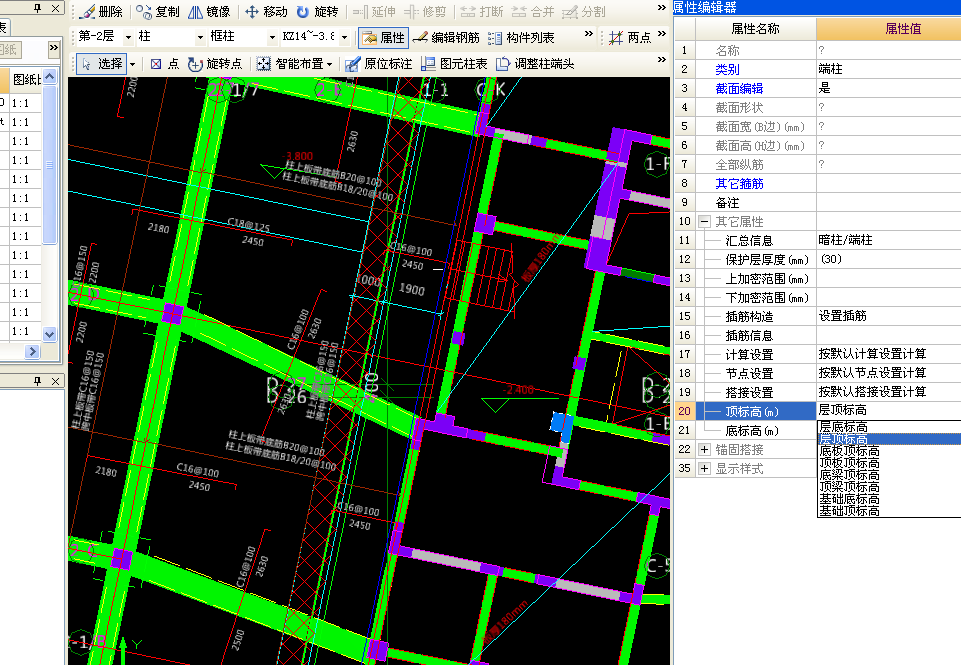Click the 其它箍筋 property name
This screenshot has width=961, height=665.
coord(739,184)
